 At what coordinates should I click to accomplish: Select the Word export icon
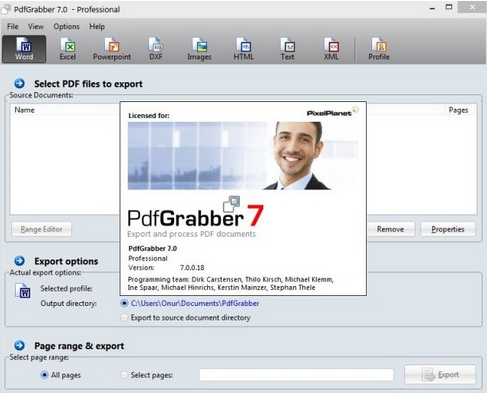click(24, 49)
